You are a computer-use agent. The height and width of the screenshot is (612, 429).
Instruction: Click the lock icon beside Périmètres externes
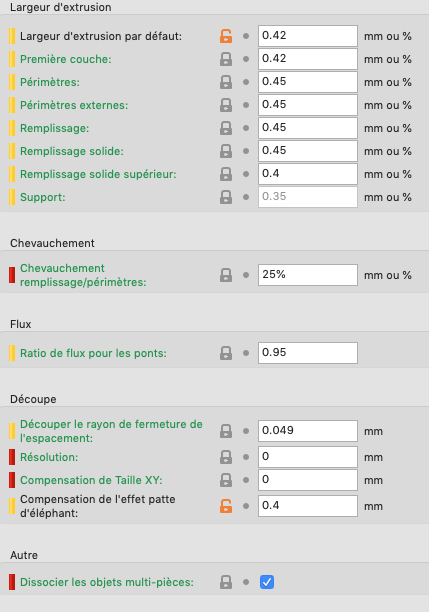pos(226,105)
